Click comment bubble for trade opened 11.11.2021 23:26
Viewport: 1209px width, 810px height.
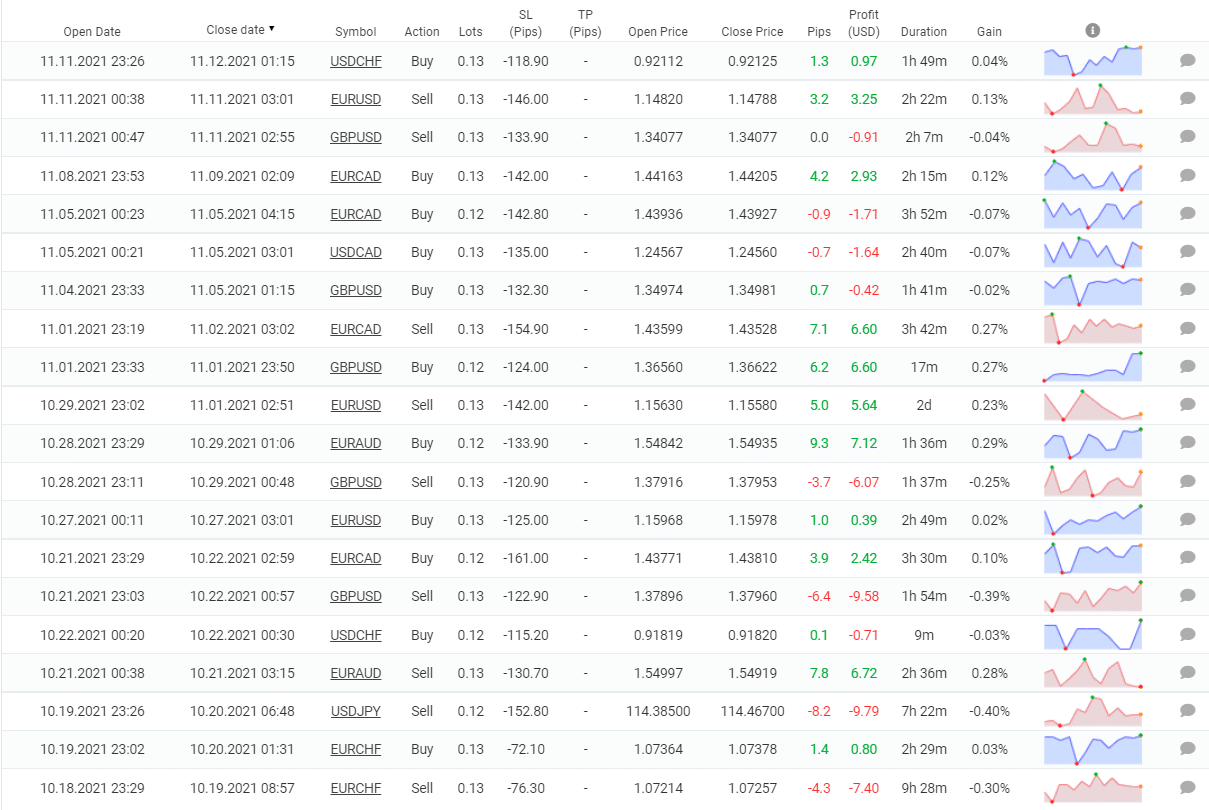[1187, 61]
